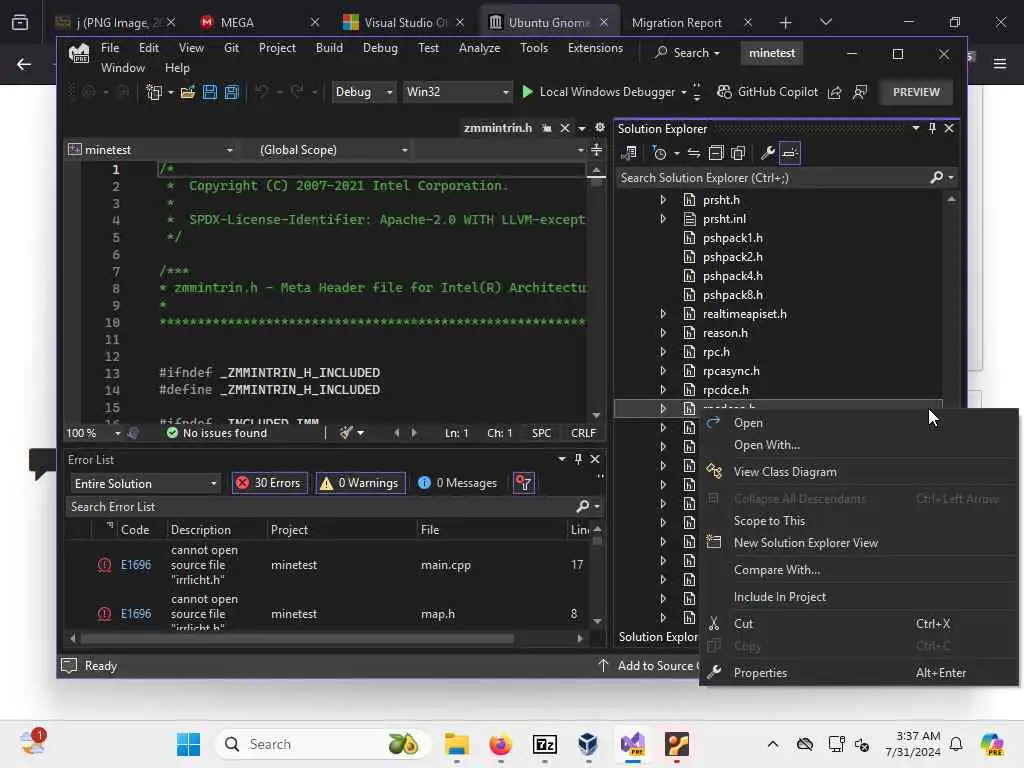
Task: Click the New Project toolbar icon
Action: [x=154, y=92]
